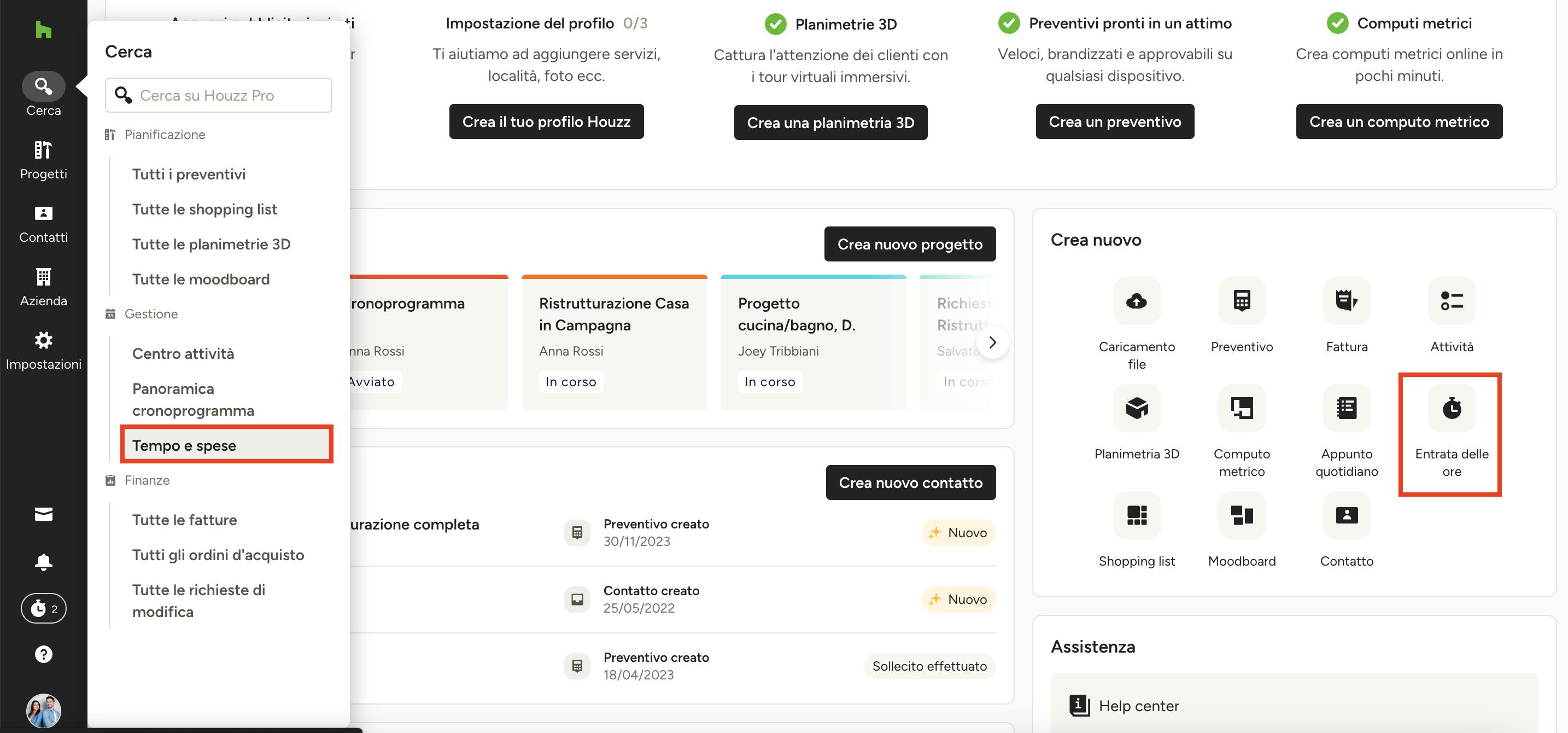Click the calculator icon beside Preventivo creato 30/11/2023

pos(576,533)
